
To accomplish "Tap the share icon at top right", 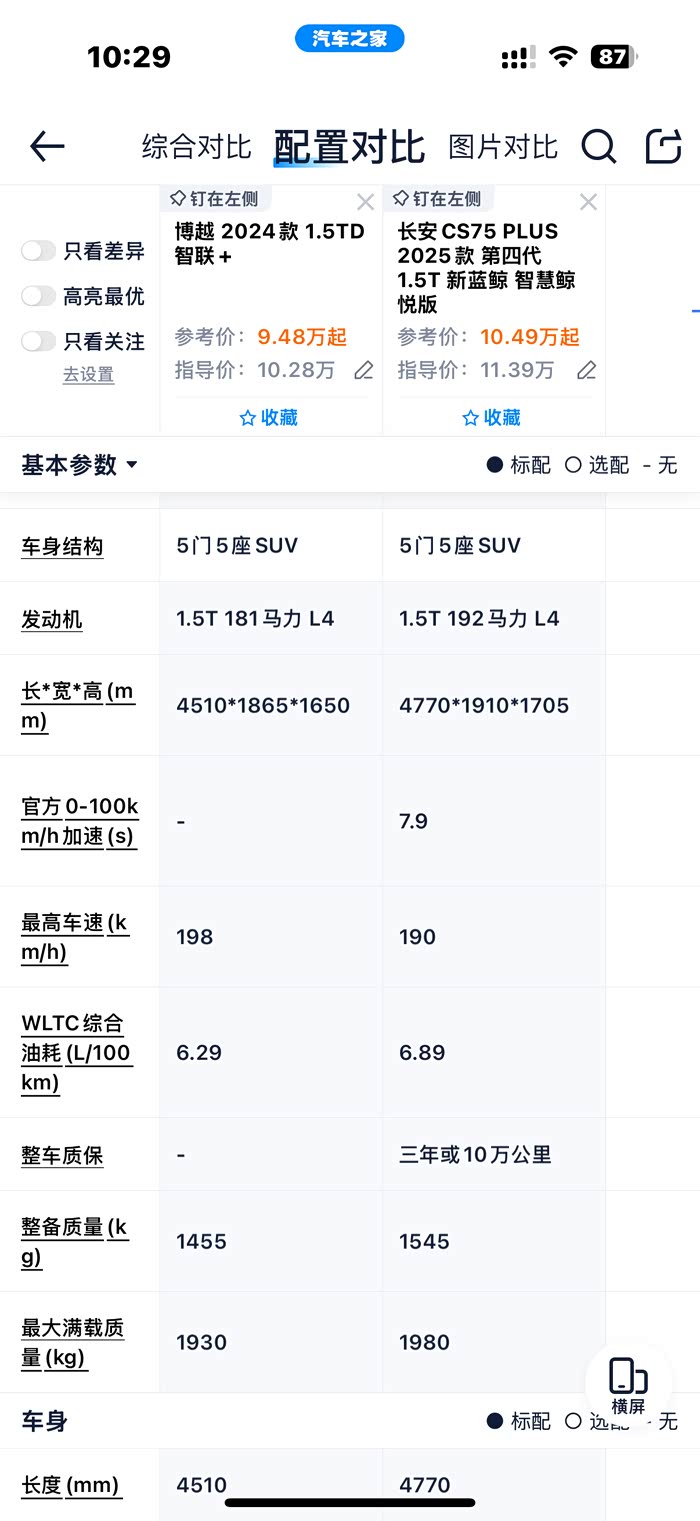I will tap(663, 146).
